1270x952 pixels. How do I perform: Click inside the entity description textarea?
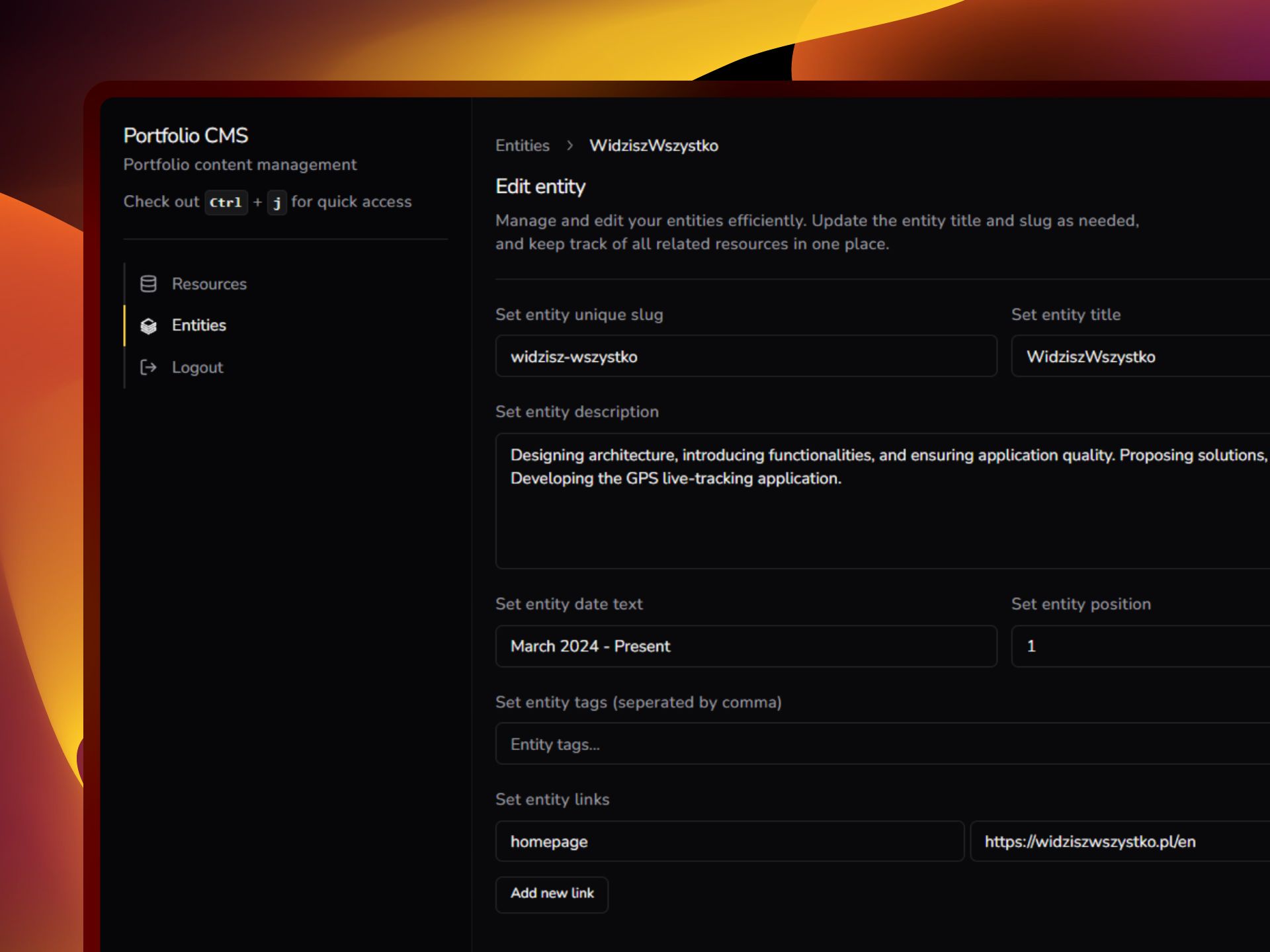pos(882,500)
